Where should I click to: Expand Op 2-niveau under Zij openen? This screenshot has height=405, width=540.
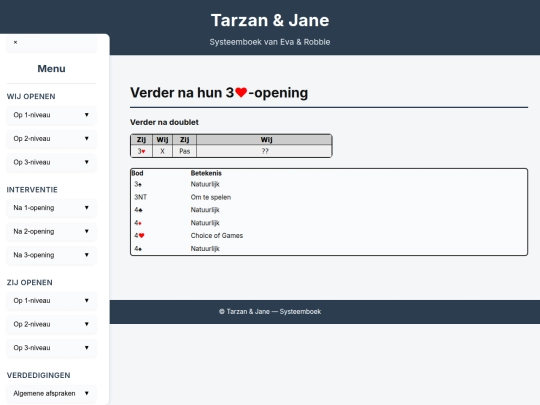coord(51,324)
